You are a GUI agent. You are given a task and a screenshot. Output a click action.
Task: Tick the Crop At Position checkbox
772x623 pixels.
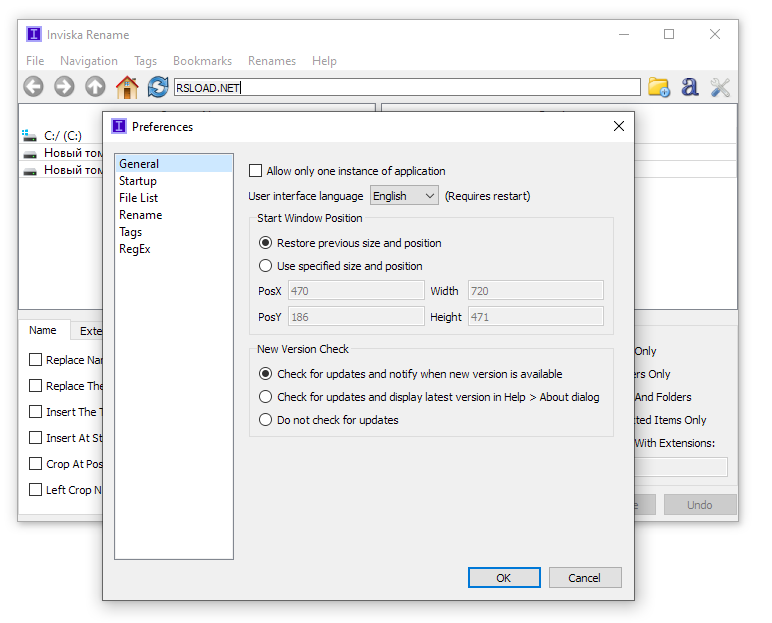tap(35, 463)
